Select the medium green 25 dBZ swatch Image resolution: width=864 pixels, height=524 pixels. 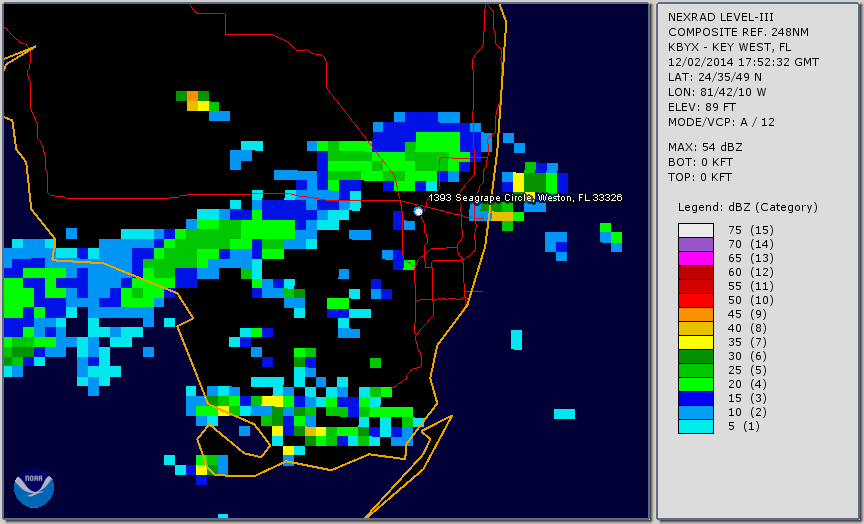point(696,370)
